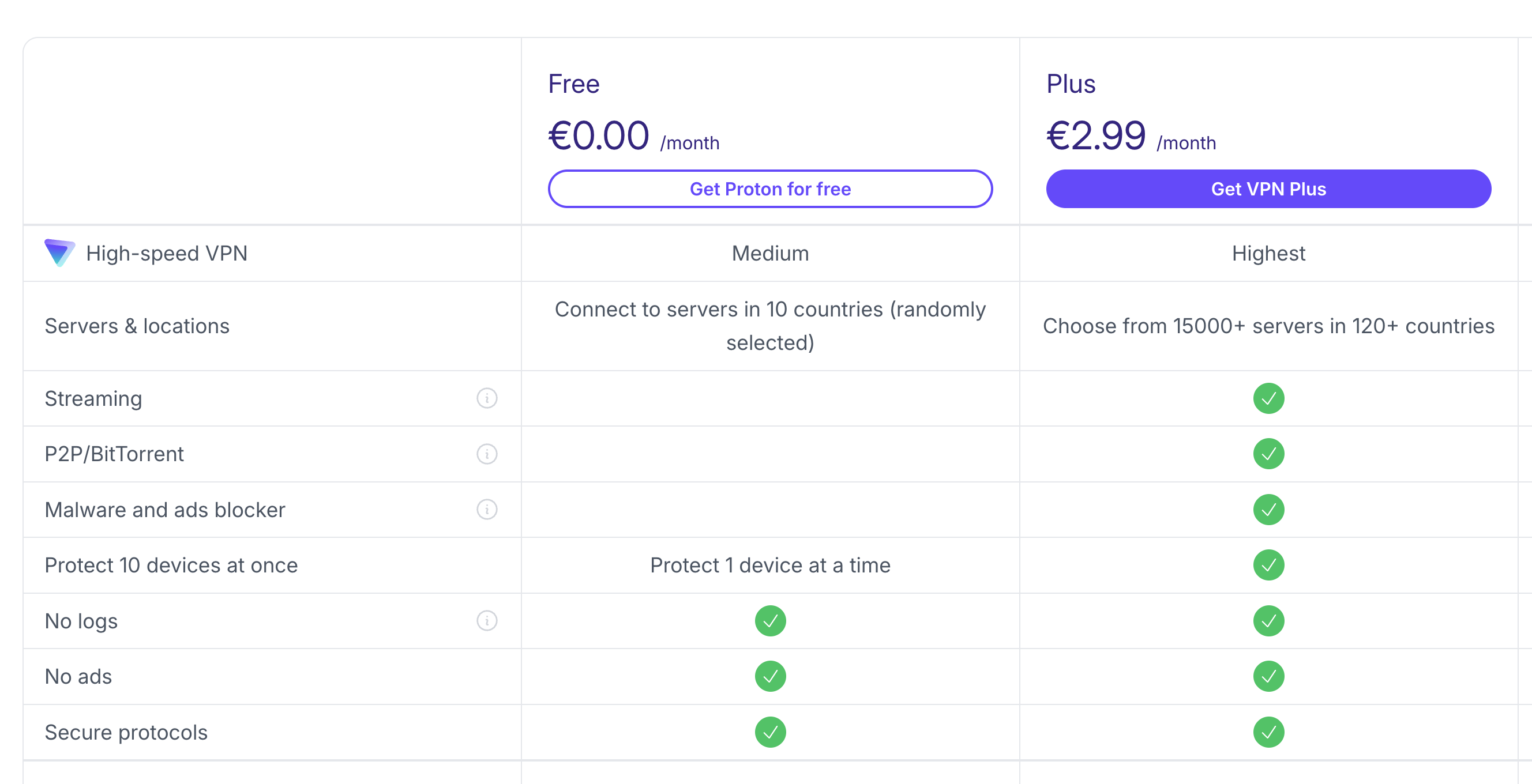Show Malware and ads blocker info icon
The image size is (1532, 784).
(486, 510)
